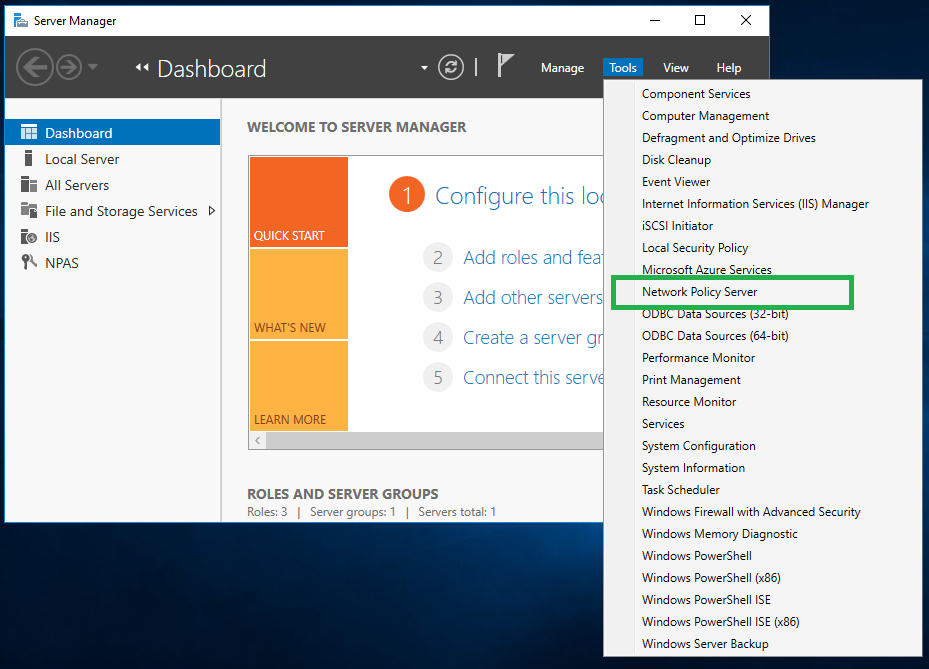The width and height of the screenshot is (929, 669).
Task: Click Create a server group link
Action: pyautogui.click(x=532, y=338)
